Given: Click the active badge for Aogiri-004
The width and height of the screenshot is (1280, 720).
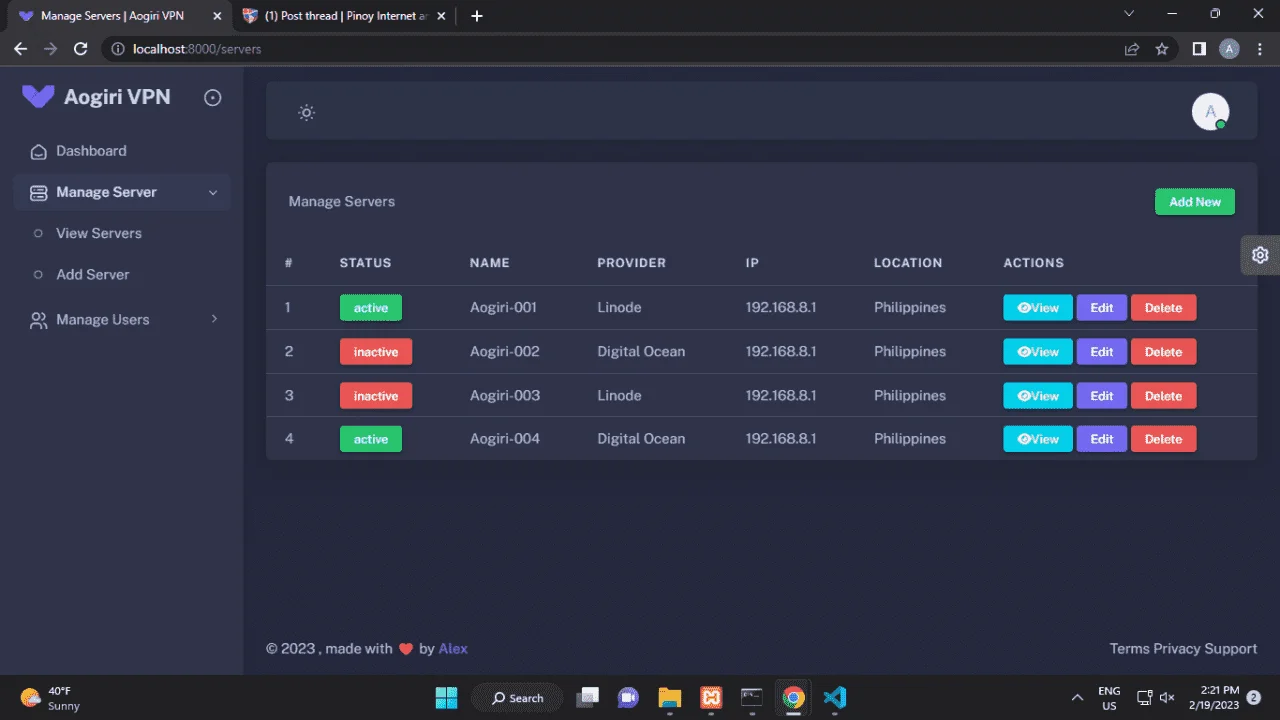Looking at the screenshot, I should coord(371,439).
